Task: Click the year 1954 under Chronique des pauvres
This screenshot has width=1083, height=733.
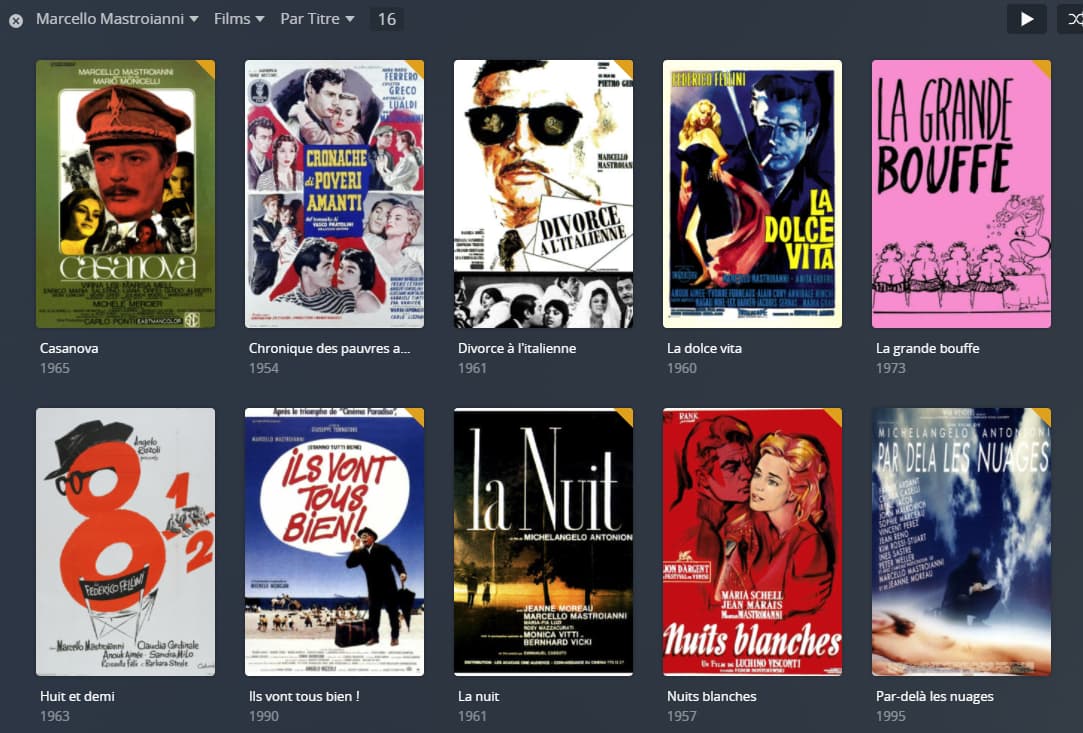Action: pos(264,368)
